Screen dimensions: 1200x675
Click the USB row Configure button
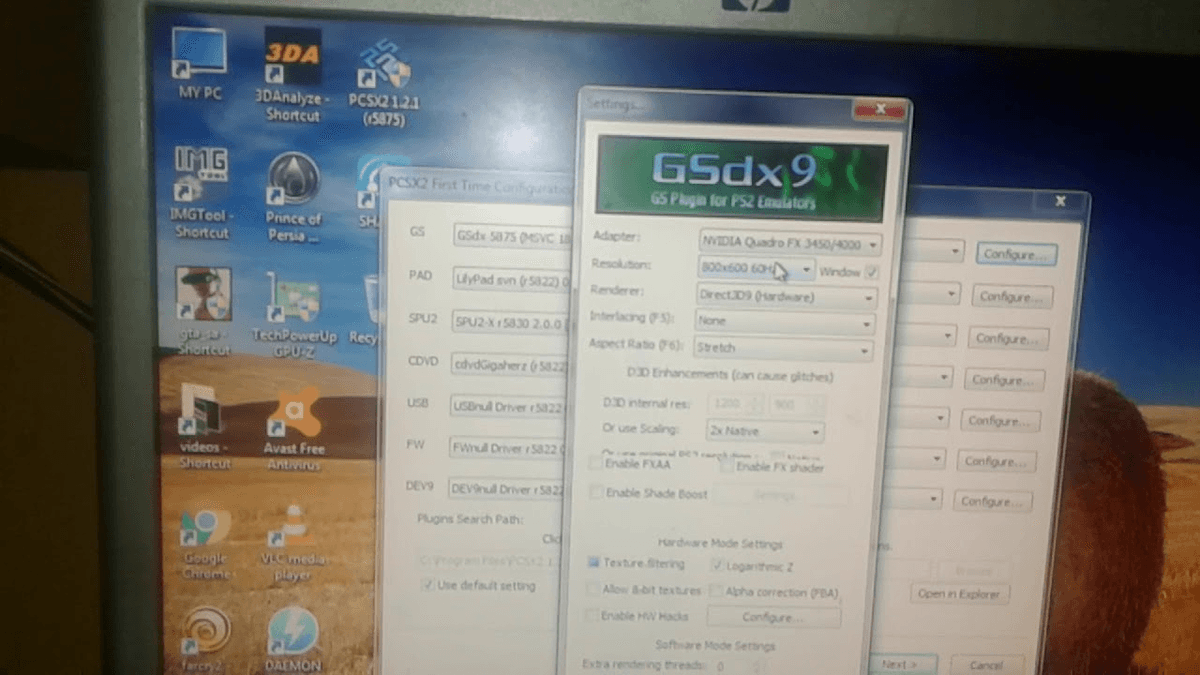(1000, 421)
